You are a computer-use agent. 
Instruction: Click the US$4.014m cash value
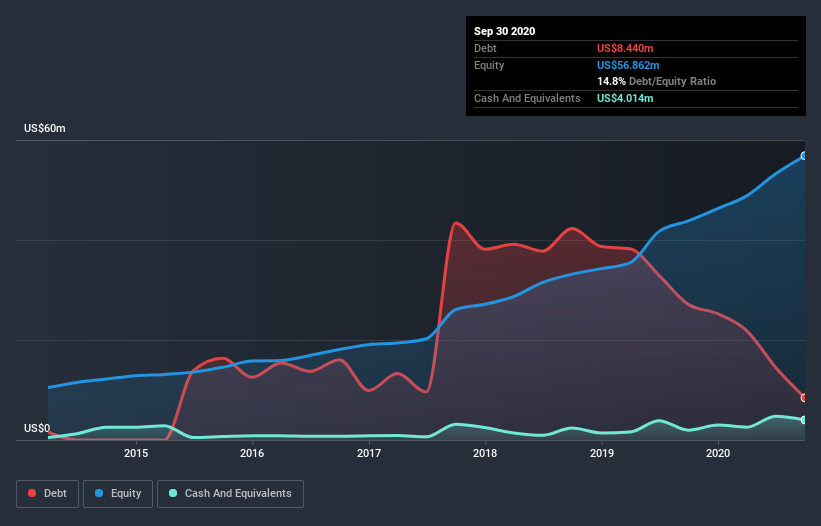pos(625,98)
